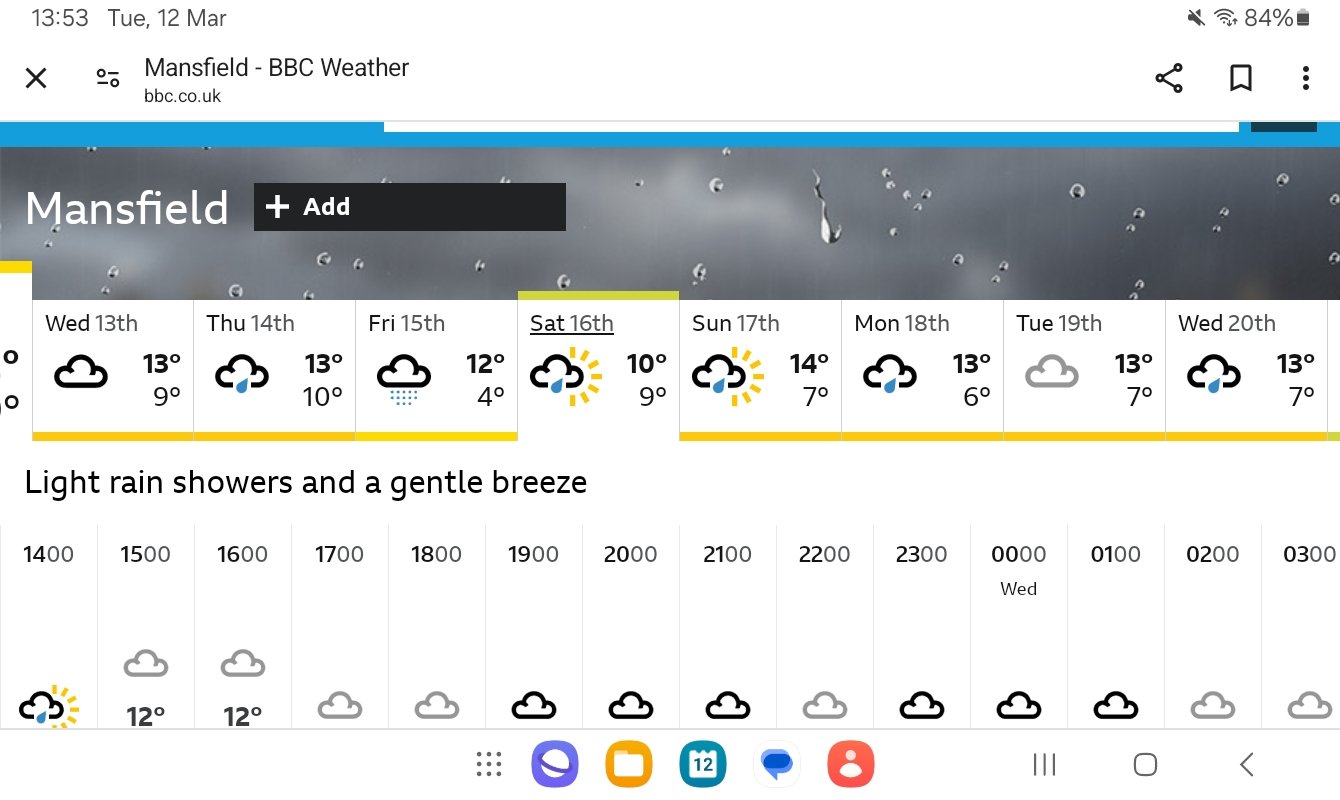Open the My Files folder app
1340x800 pixels.
click(629, 765)
